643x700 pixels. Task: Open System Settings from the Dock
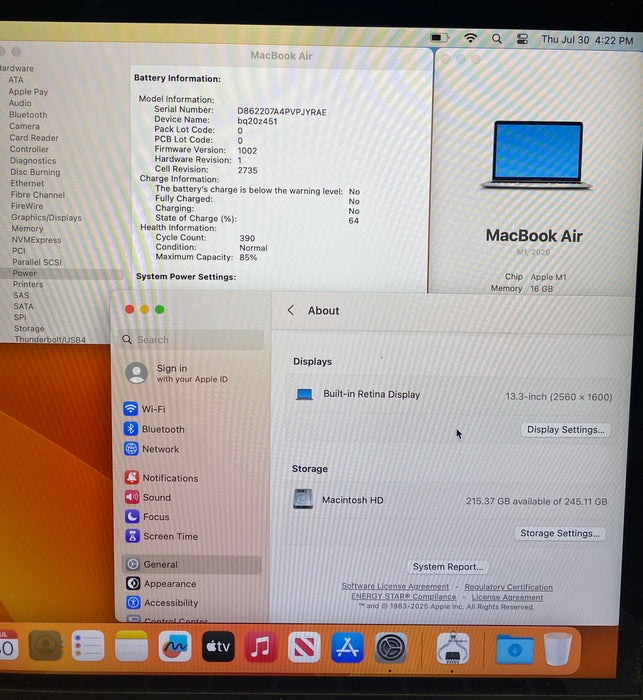click(x=391, y=648)
